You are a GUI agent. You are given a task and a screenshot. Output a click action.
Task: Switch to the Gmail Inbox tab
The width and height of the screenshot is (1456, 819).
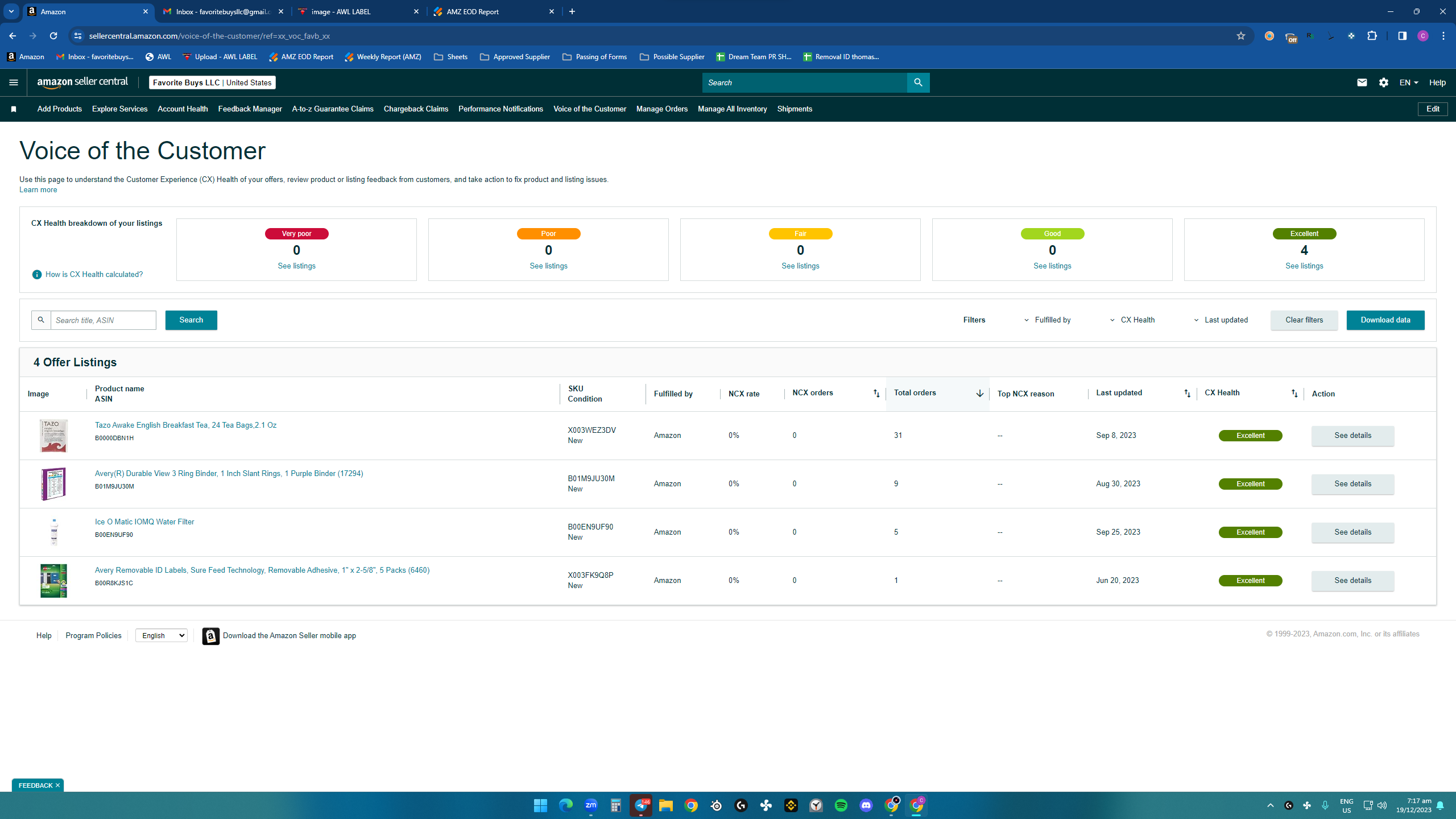(x=222, y=11)
